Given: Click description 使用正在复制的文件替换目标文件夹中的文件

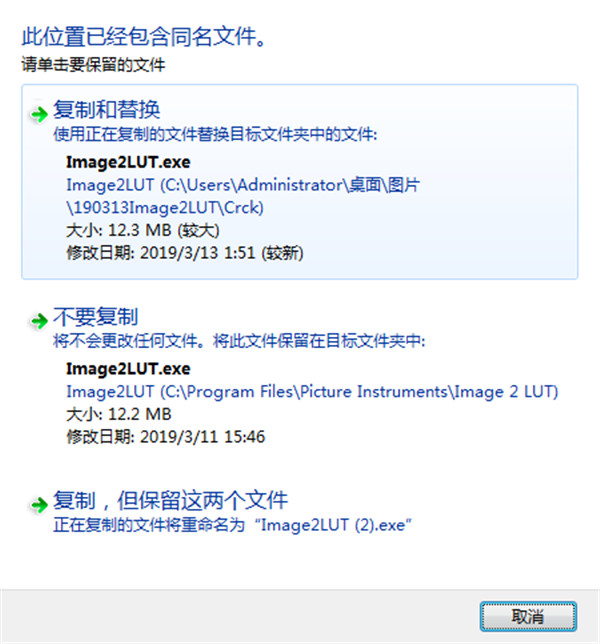Looking at the screenshot, I should pyautogui.click(x=215, y=134).
